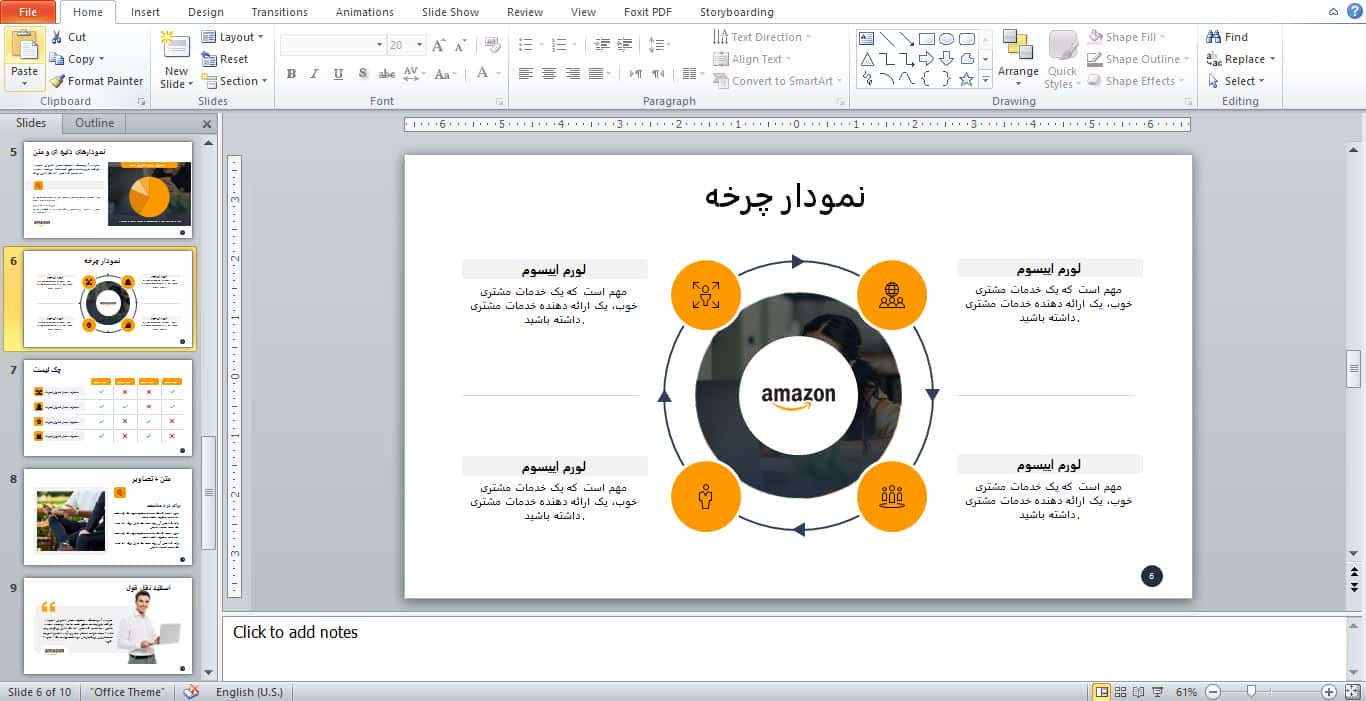Click the Find button

[1228, 37]
